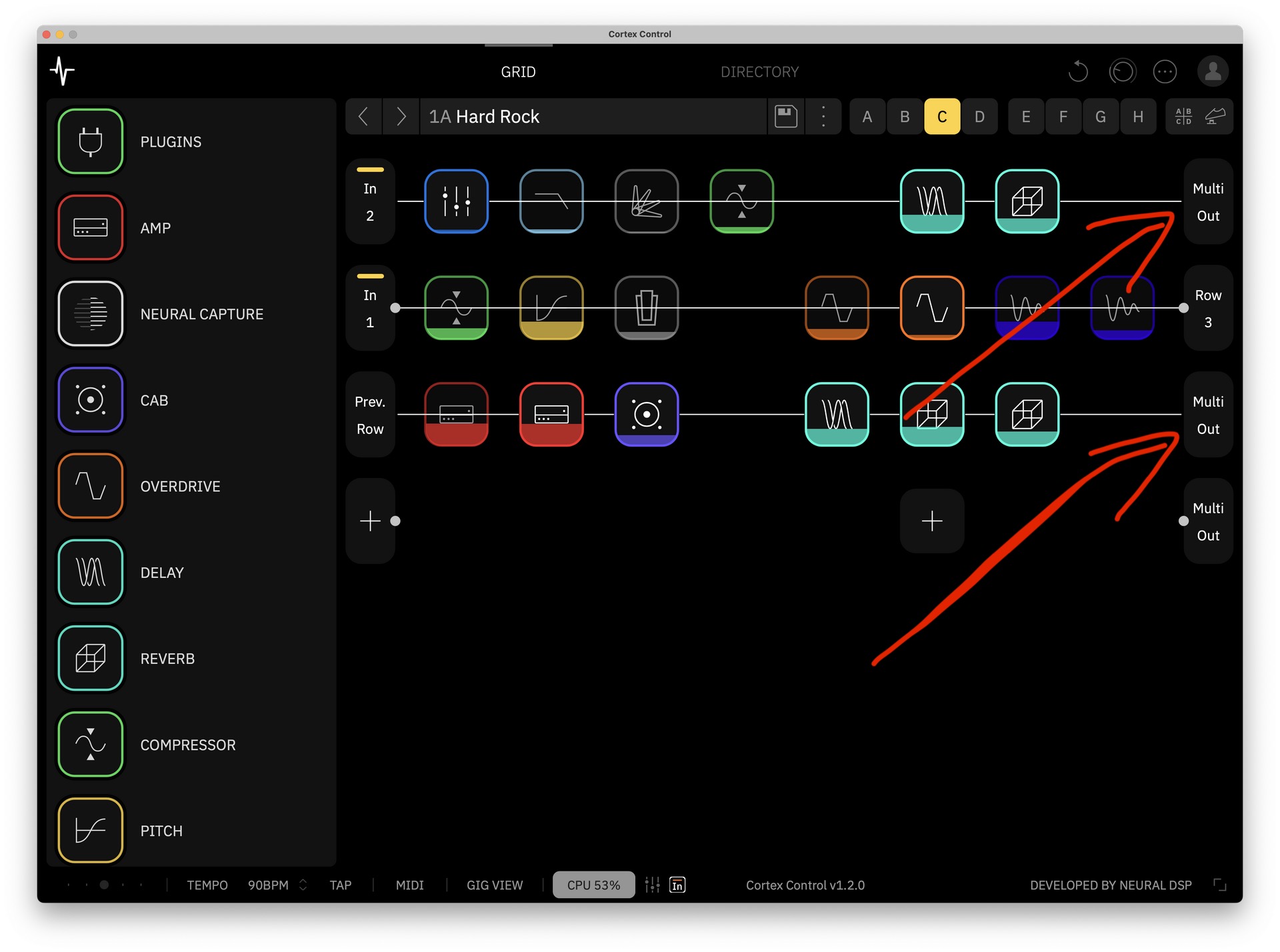Switch to the DIRECTORY tab

click(x=759, y=71)
